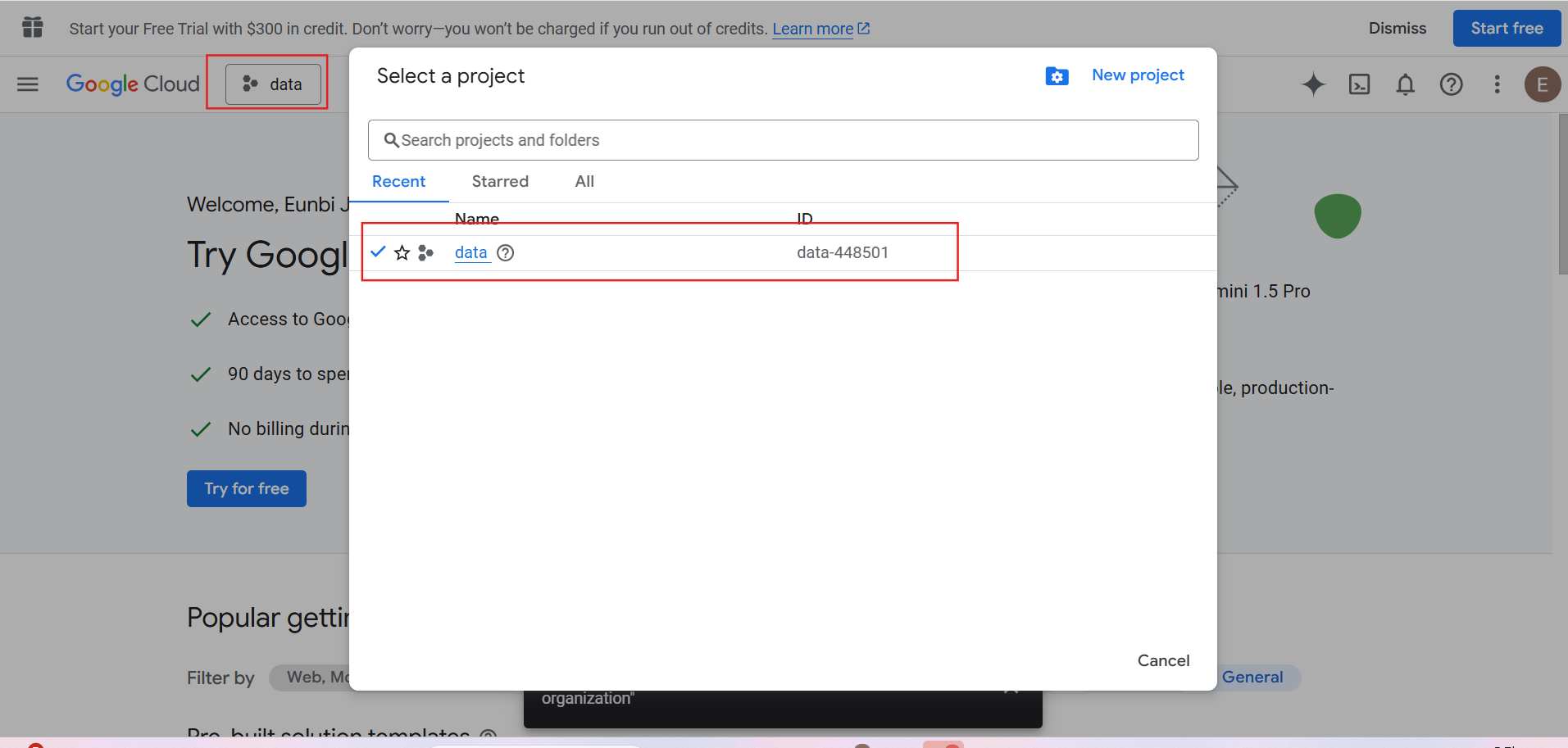Screen dimensions: 1568x748
Task: Open the Gemini AI sparkle icon
Action: 1313,84
